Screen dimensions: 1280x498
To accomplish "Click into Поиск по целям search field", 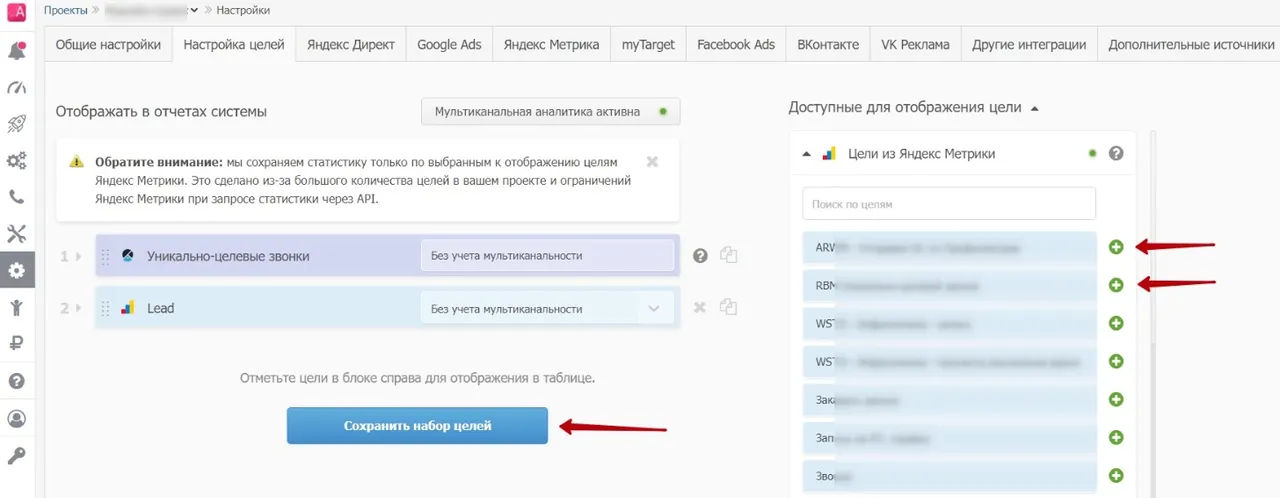I will click(949, 203).
